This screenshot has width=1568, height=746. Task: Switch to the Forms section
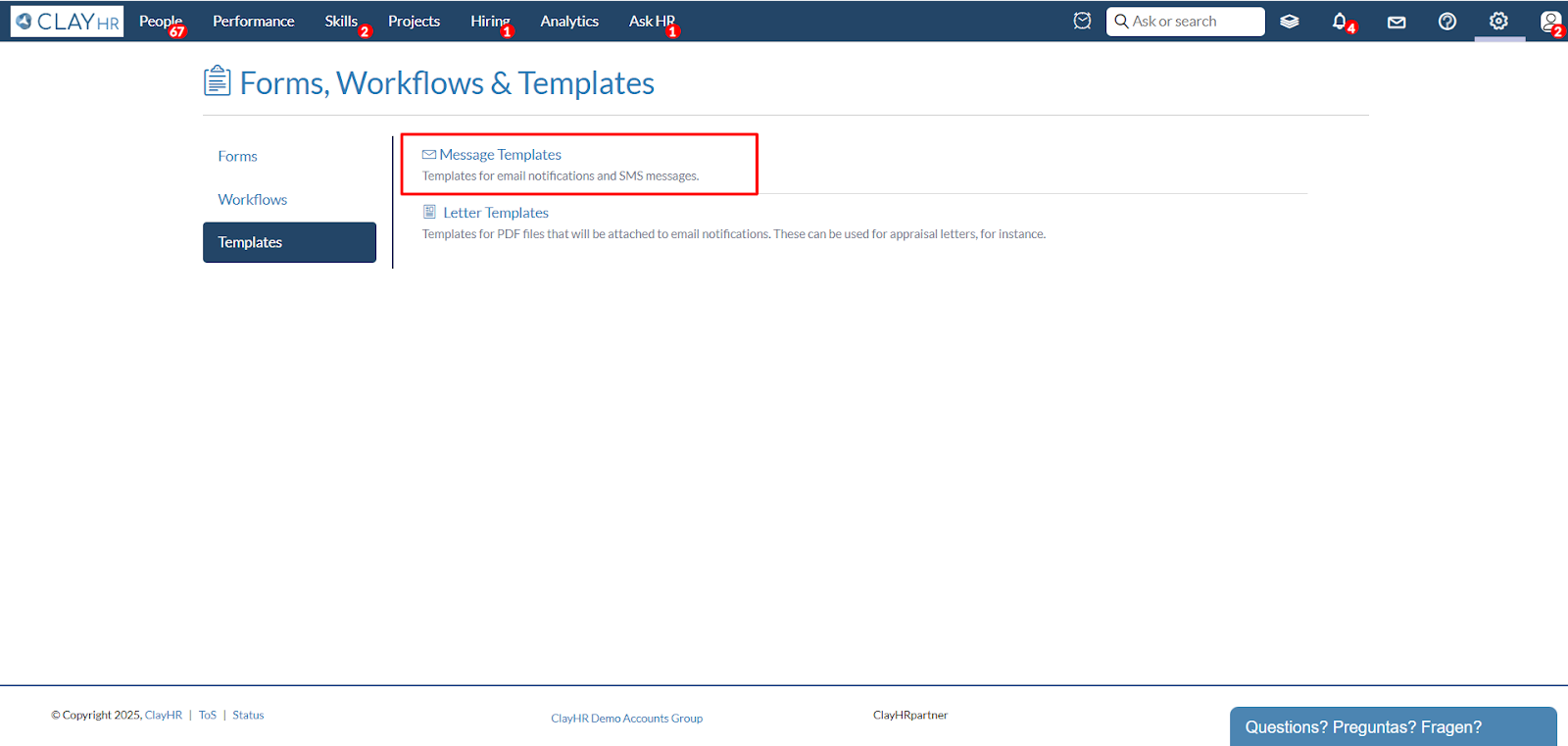(x=237, y=156)
